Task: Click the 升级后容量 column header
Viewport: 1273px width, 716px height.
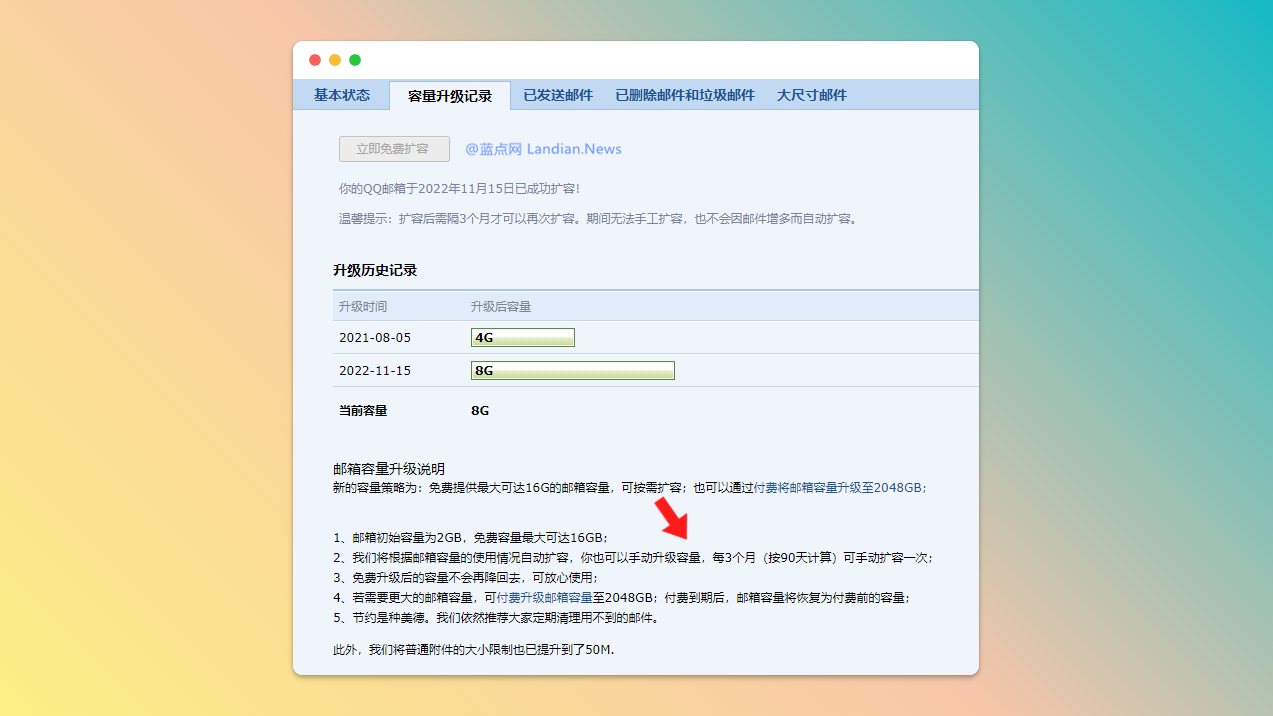Action: tap(501, 306)
